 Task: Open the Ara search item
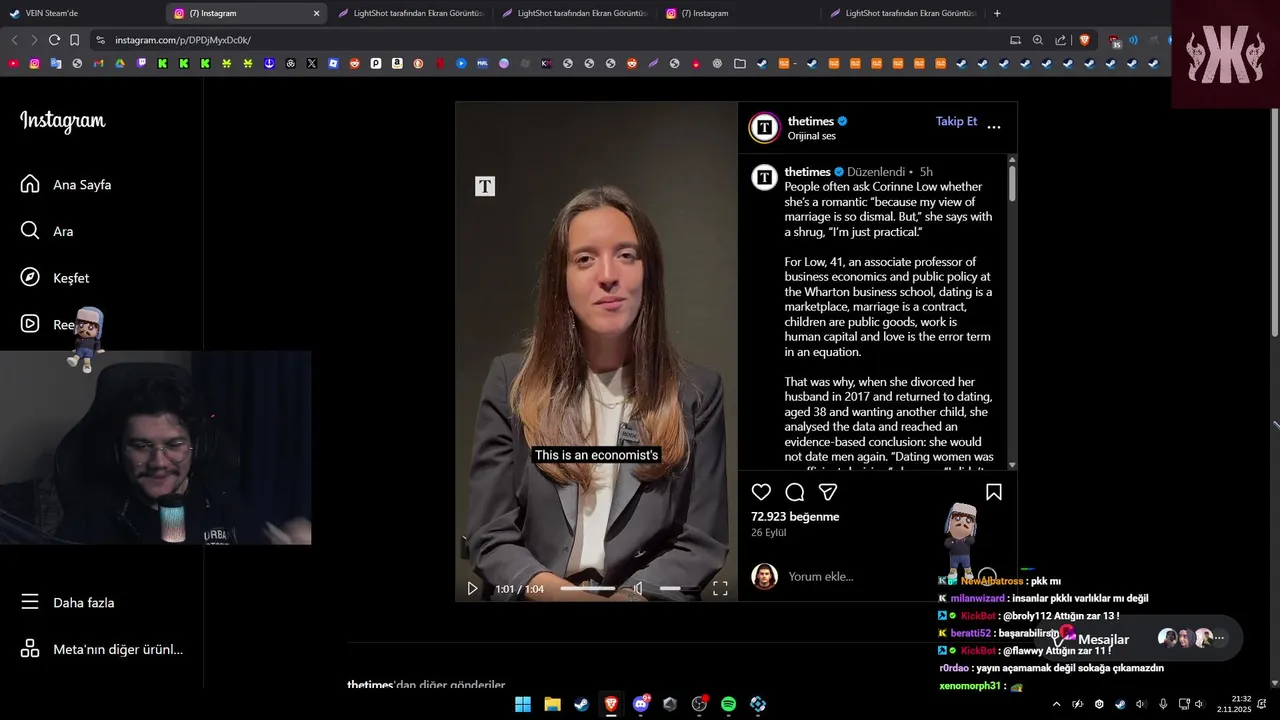tap(47, 231)
